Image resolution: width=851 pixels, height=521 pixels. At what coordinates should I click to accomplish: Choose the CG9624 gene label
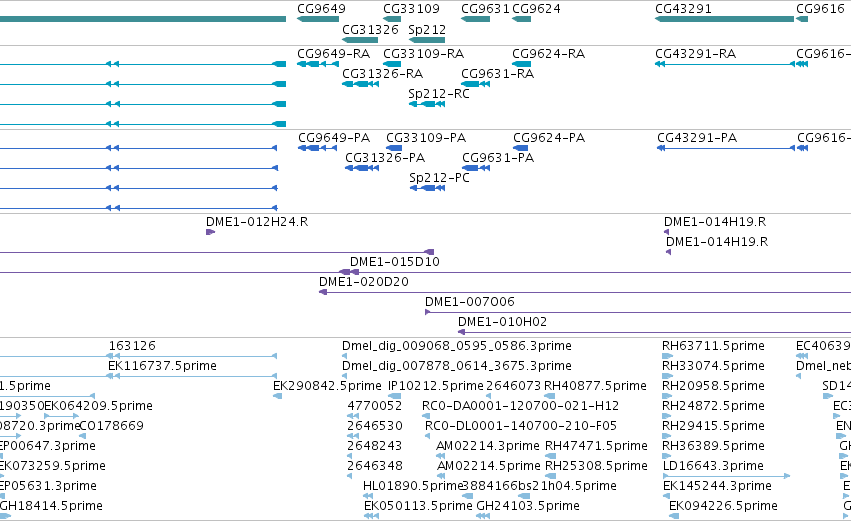[536, 9]
